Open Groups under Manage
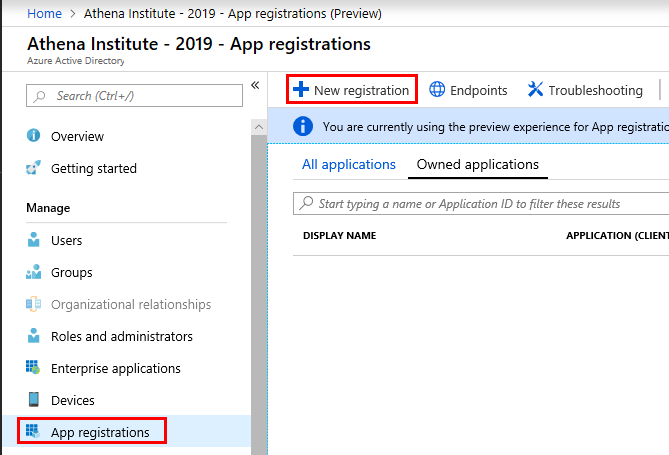The width and height of the screenshot is (669, 455). (72, 272)
